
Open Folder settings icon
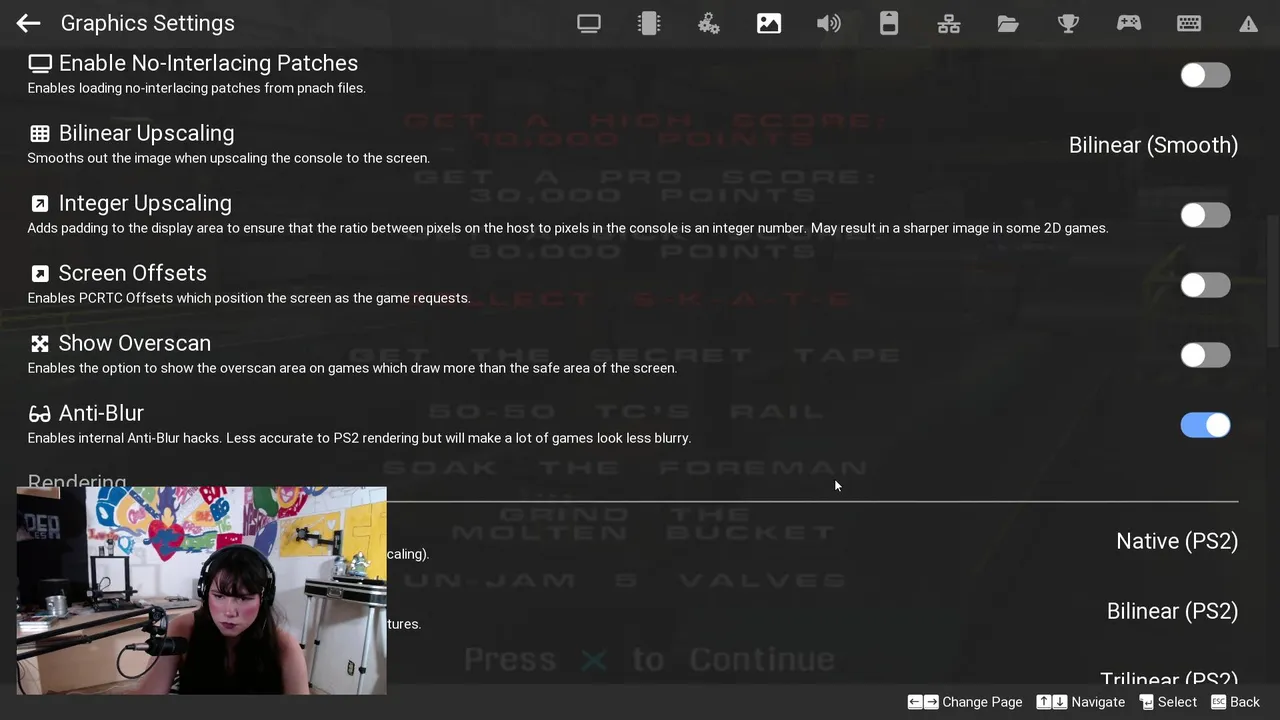click(1008, 23)
